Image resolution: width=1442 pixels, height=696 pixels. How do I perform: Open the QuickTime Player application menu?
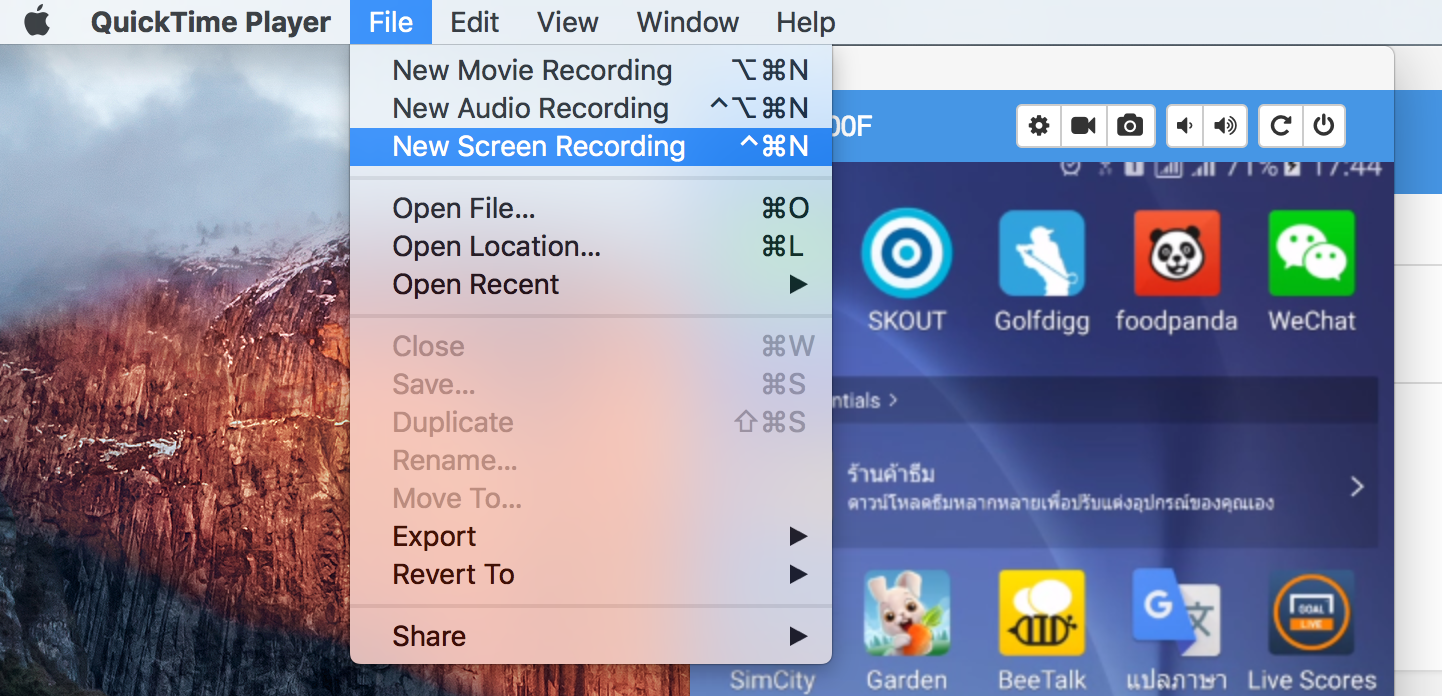point(211,22)
